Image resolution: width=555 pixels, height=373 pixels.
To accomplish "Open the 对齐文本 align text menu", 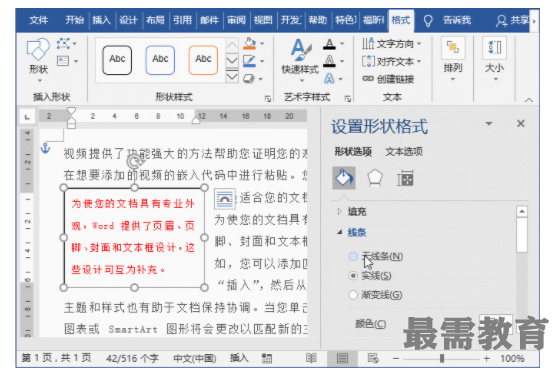I will 391,61.
